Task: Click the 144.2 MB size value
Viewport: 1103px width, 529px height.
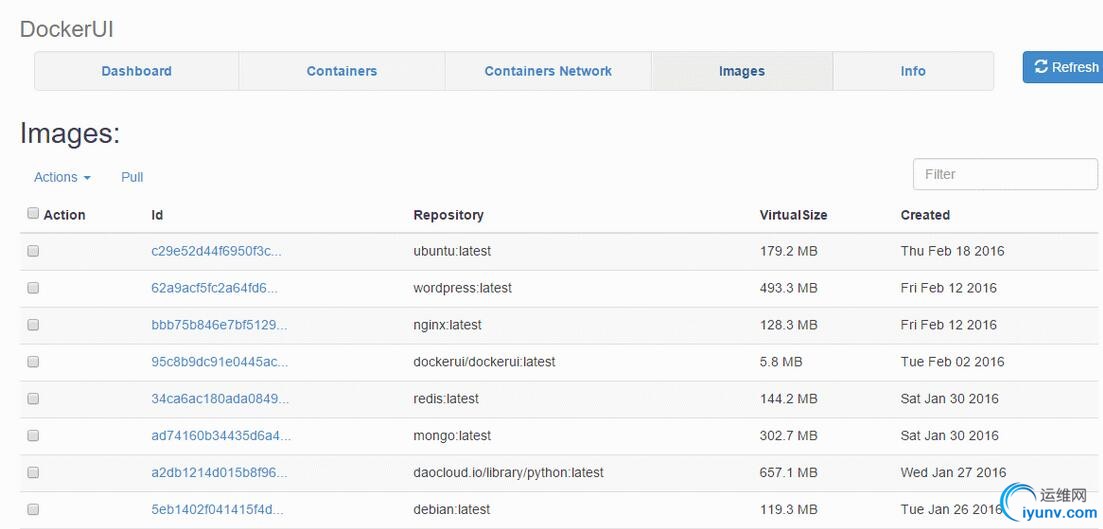Action: (789, 399)
